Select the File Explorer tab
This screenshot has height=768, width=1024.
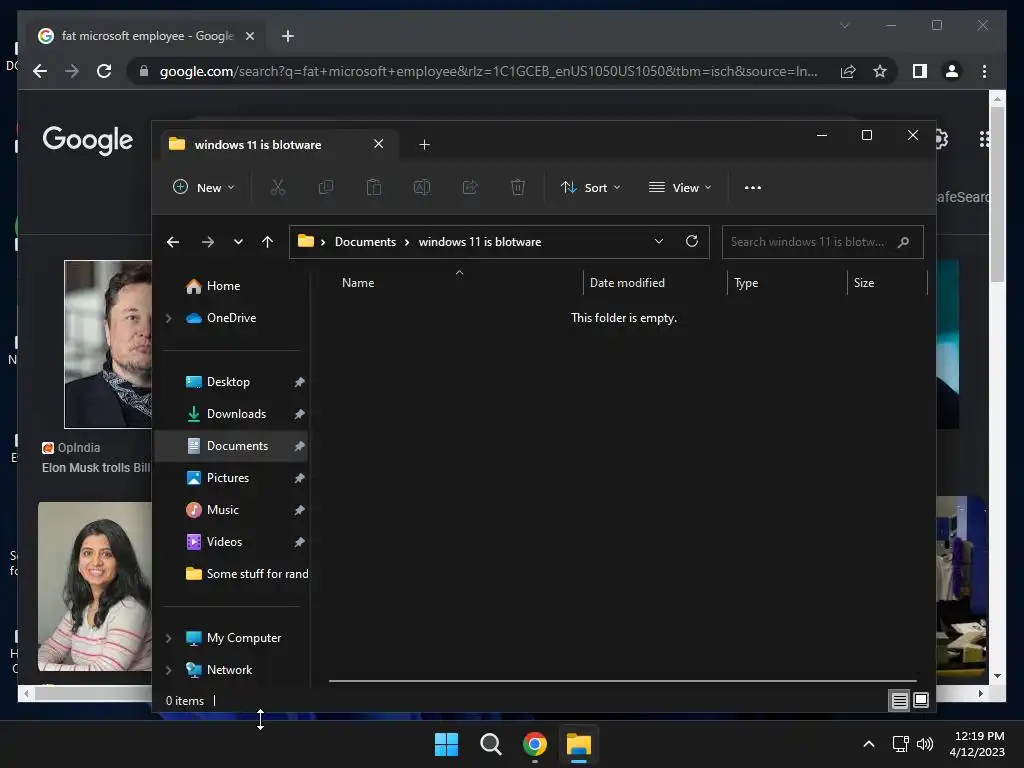[280, 144]
